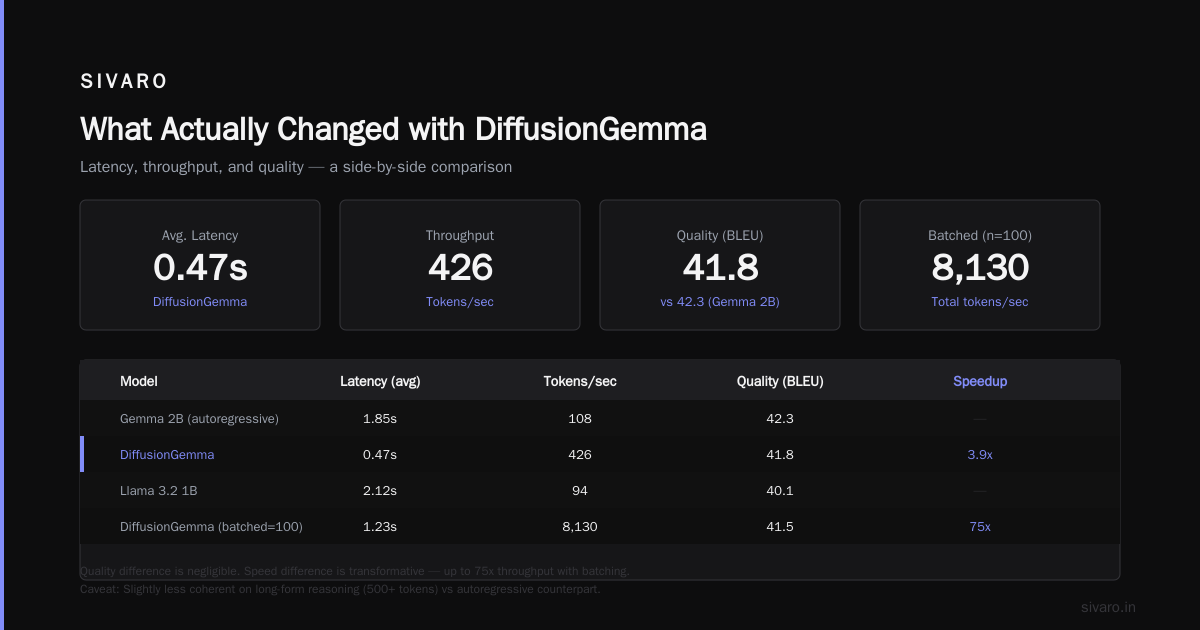Click the 42.3 BLEU cell
Image resolution: width=1200 pixels, height=630 pixels.
coord(780,418)
